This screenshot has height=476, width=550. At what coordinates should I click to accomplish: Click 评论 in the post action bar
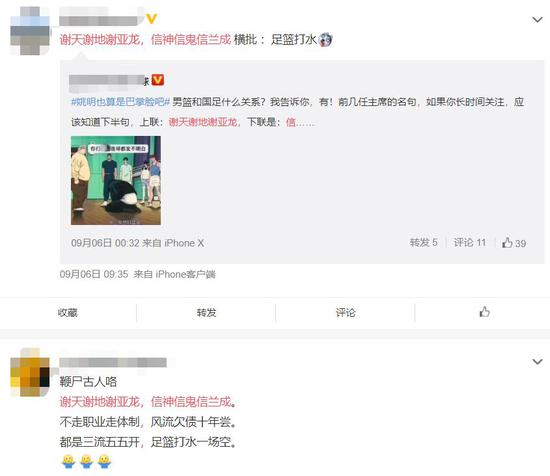(x=346, y=312)
